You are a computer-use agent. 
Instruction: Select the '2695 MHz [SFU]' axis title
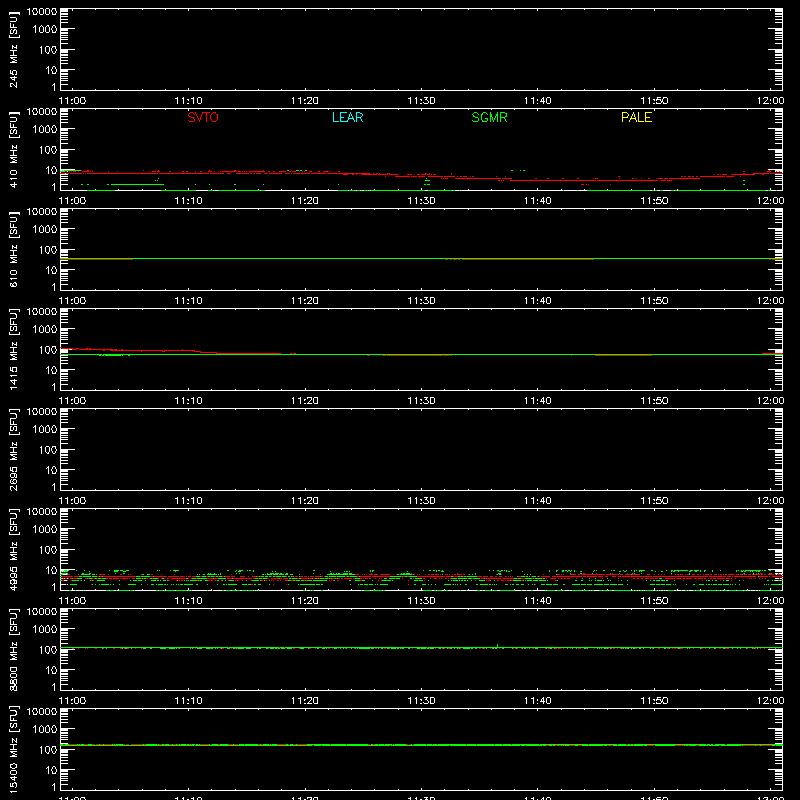pos(13,449)
